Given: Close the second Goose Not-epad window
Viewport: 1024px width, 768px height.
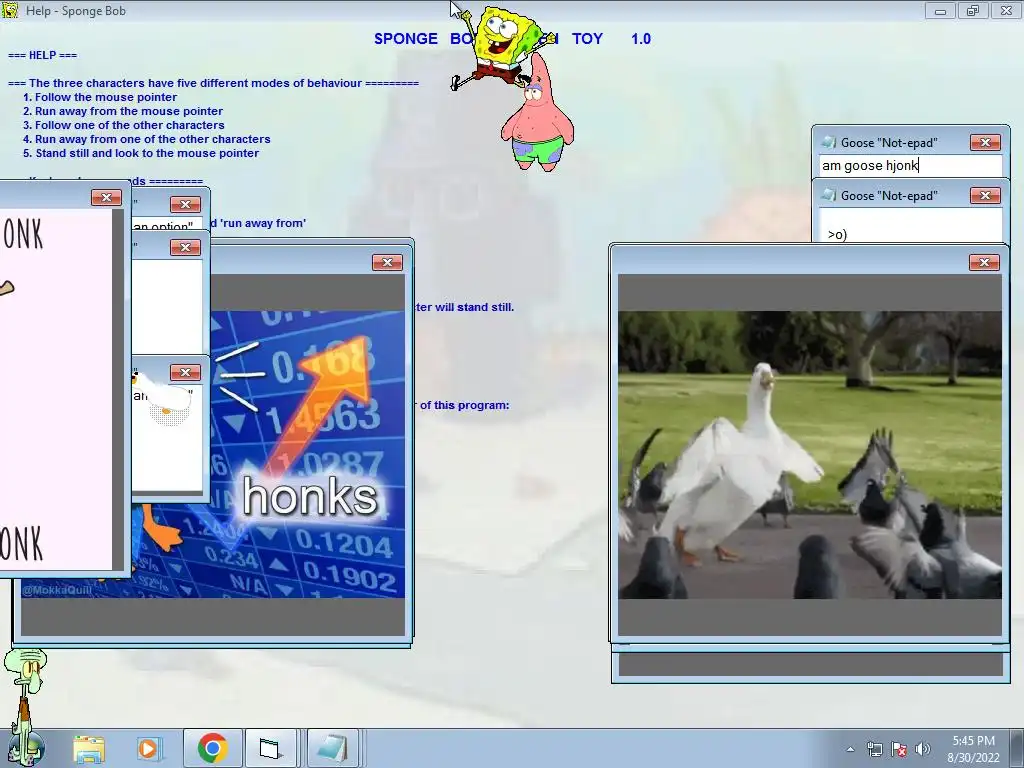Looking at the screenshot, I should (985, 195).
